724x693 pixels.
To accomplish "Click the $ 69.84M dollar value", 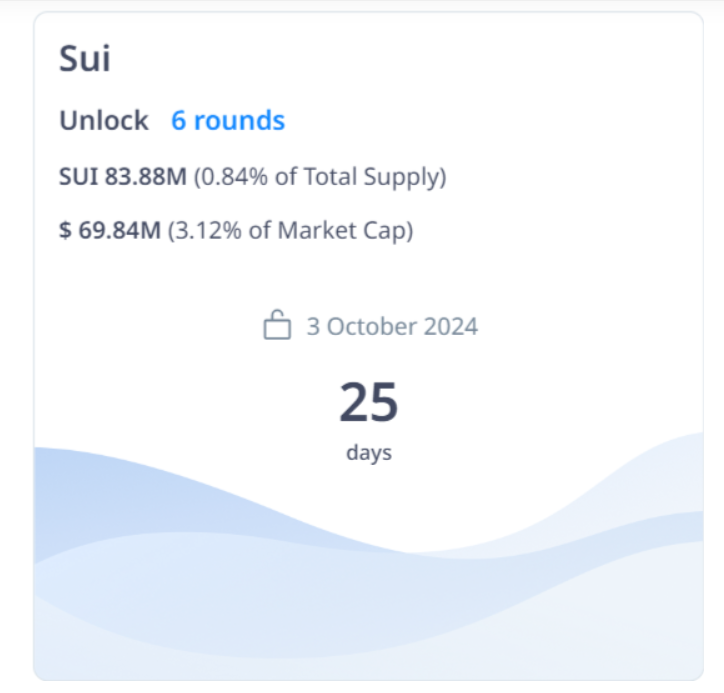I will point(110,230).
